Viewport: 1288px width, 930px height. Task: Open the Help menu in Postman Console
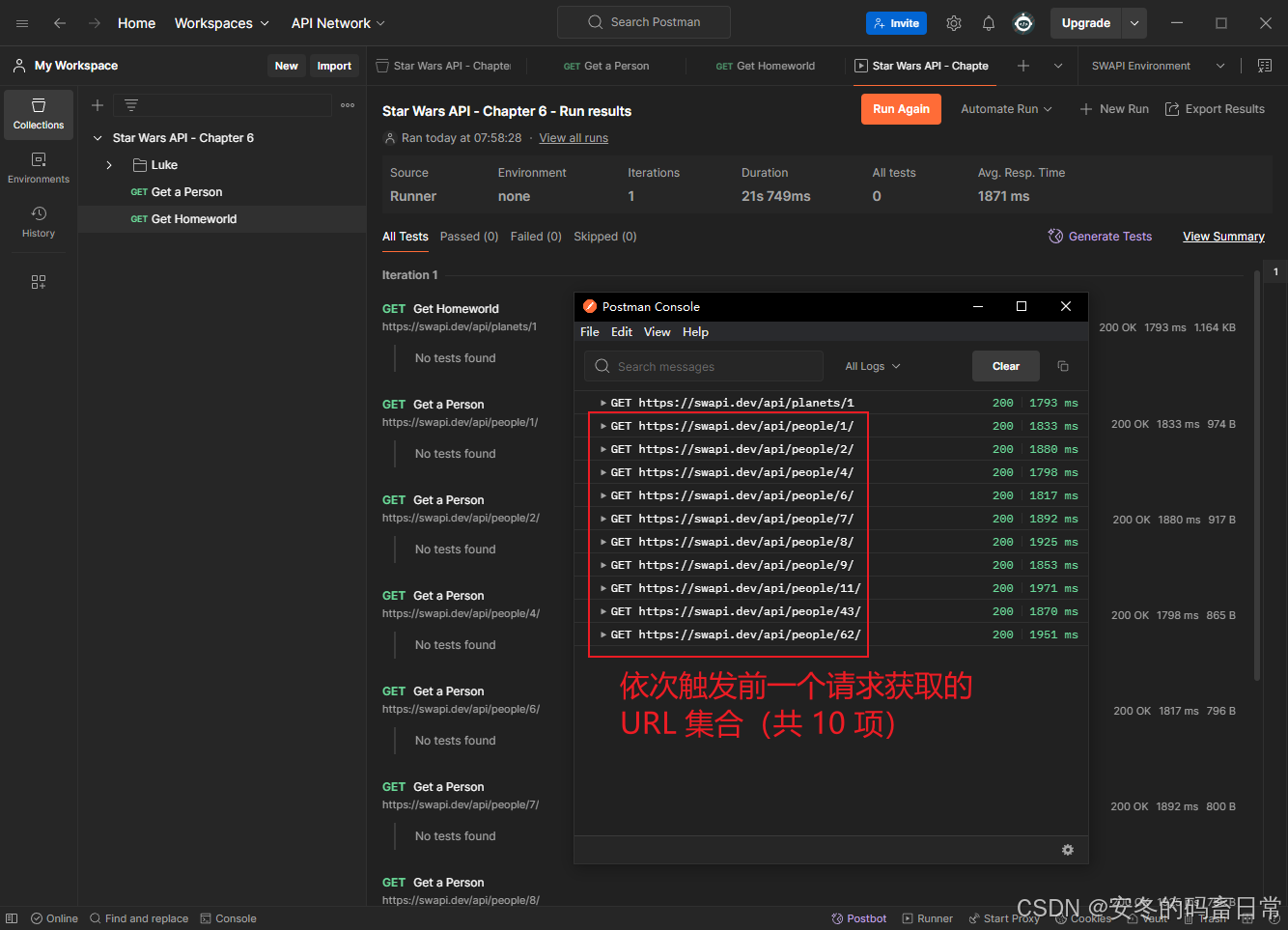click(695, 331)
